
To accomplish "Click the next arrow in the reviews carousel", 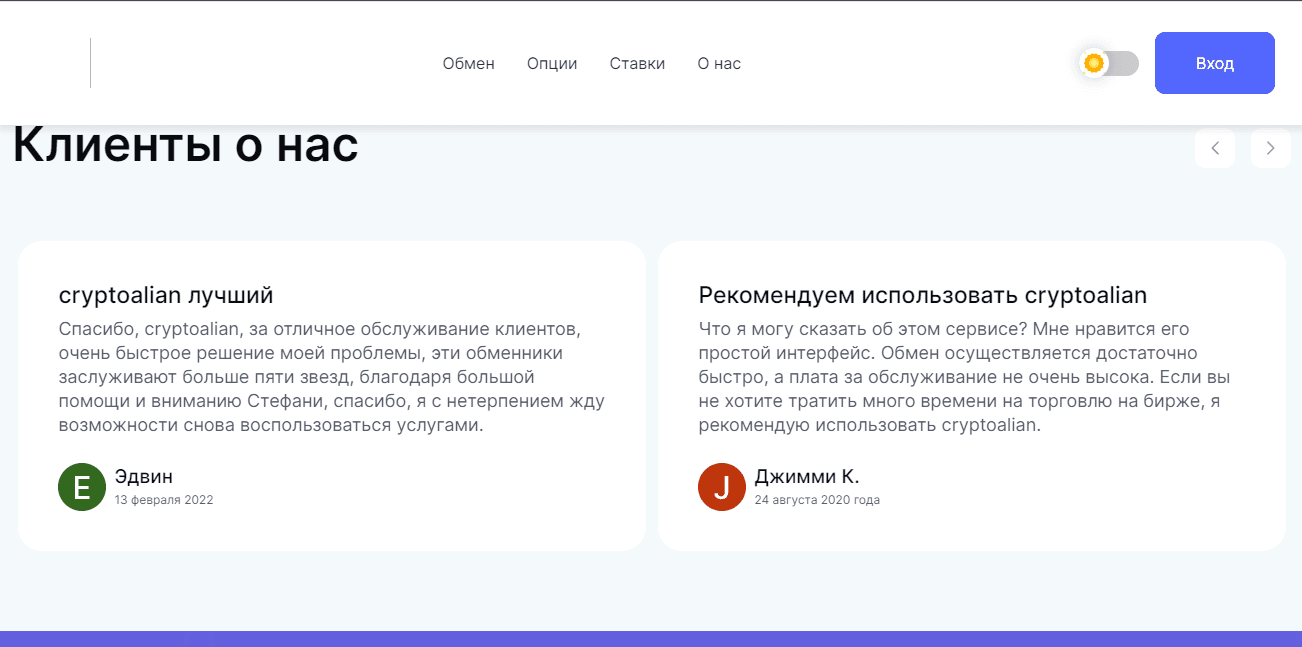I will tap(1270, 148).
